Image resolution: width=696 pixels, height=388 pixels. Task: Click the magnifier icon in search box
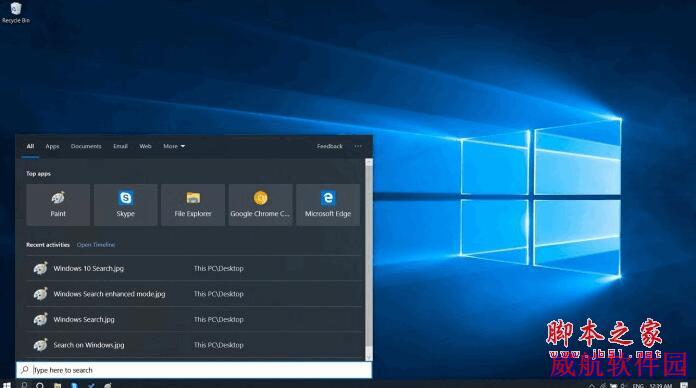pyautogui.click(x=25, y=370)
